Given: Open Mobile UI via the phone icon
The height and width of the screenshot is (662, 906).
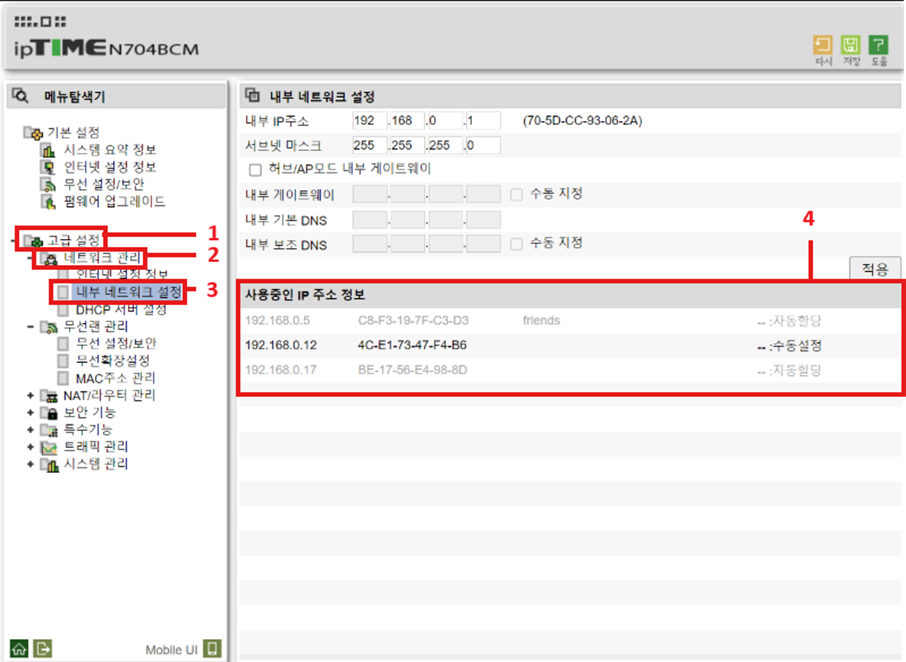Looking at the screenshot, I should [211, 647].
